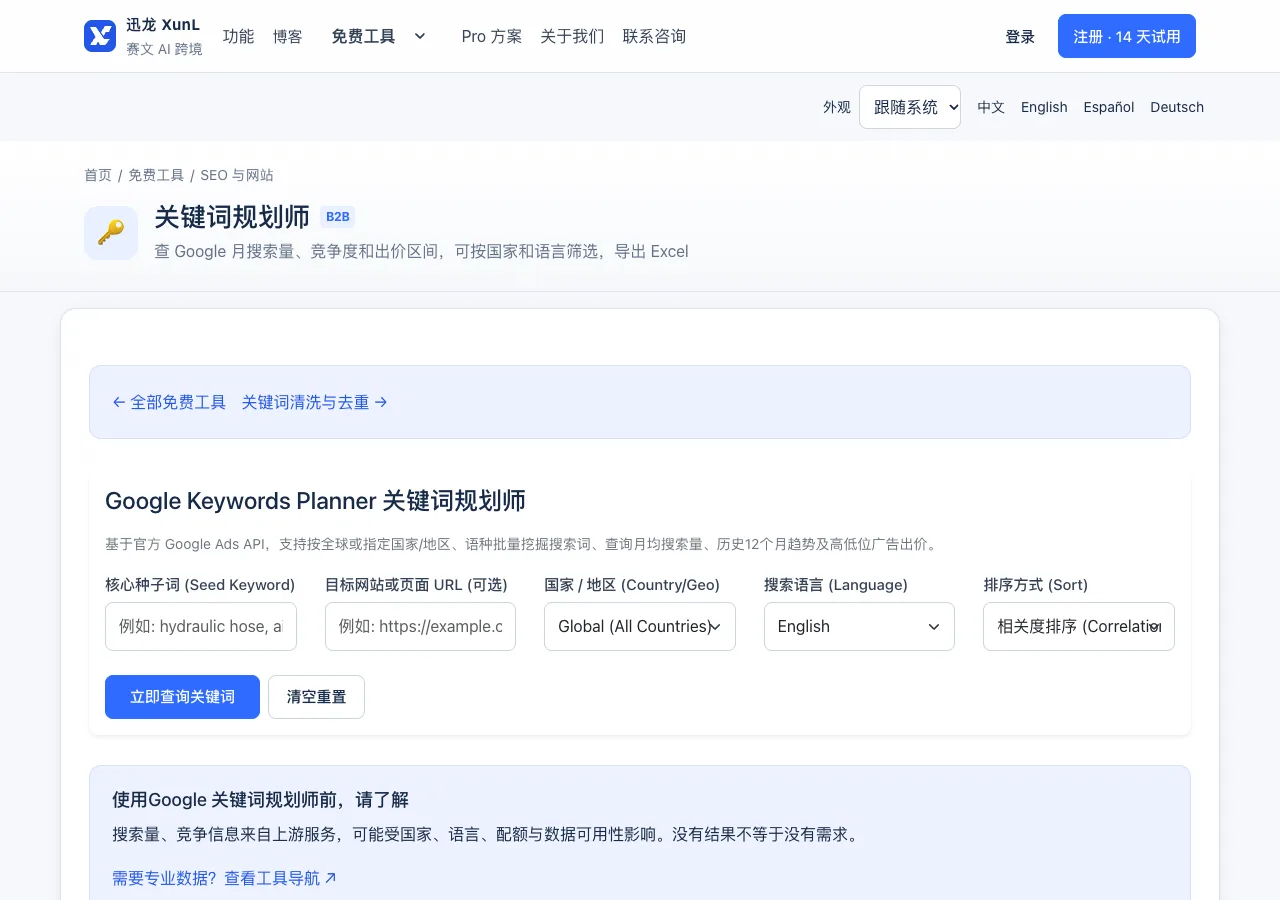
Task: Open 需要专业数据？查看工具导航 link
Action: tap(225, 878)
